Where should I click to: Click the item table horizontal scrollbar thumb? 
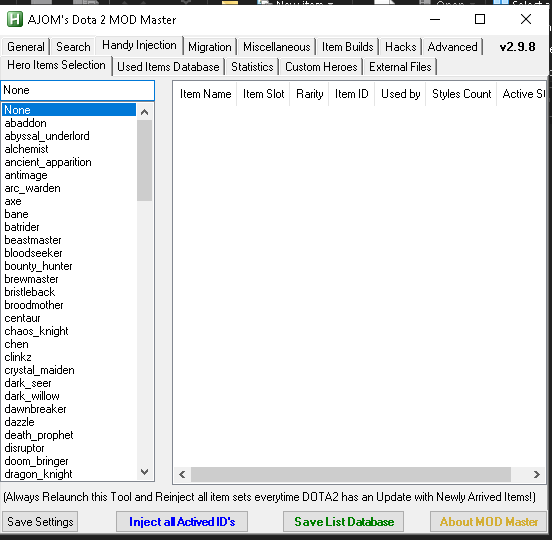[351, 475]
